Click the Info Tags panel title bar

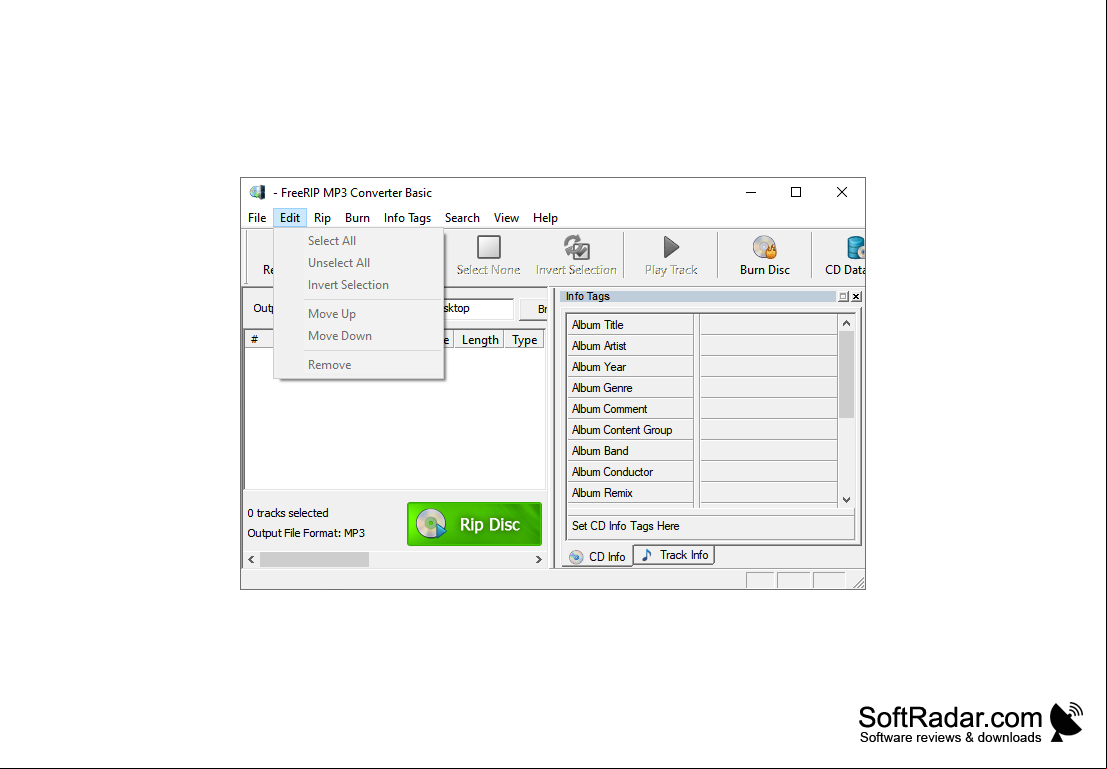pyautogui.click(x=699, y=297)
